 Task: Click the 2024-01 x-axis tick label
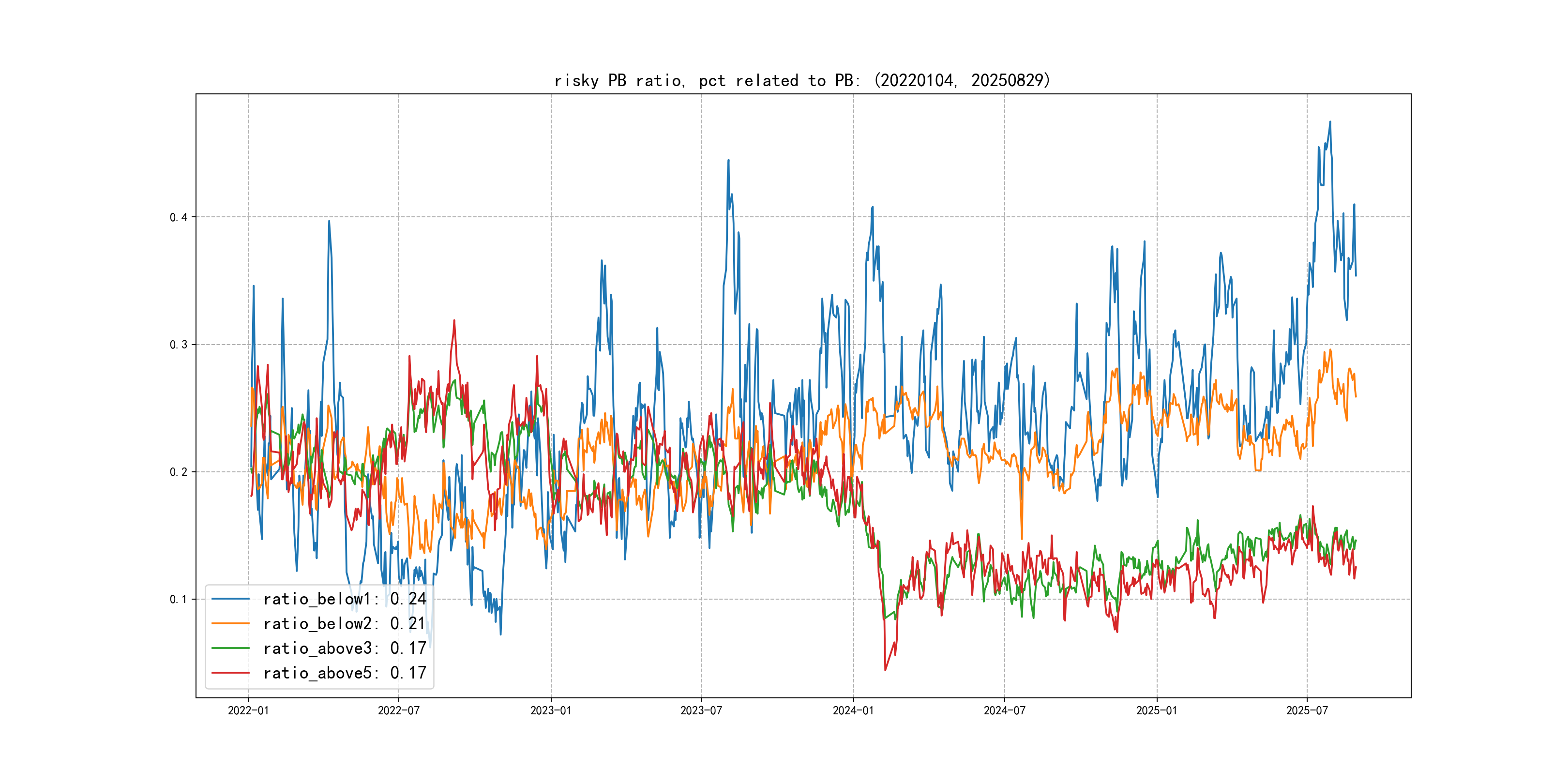point(853,710)
